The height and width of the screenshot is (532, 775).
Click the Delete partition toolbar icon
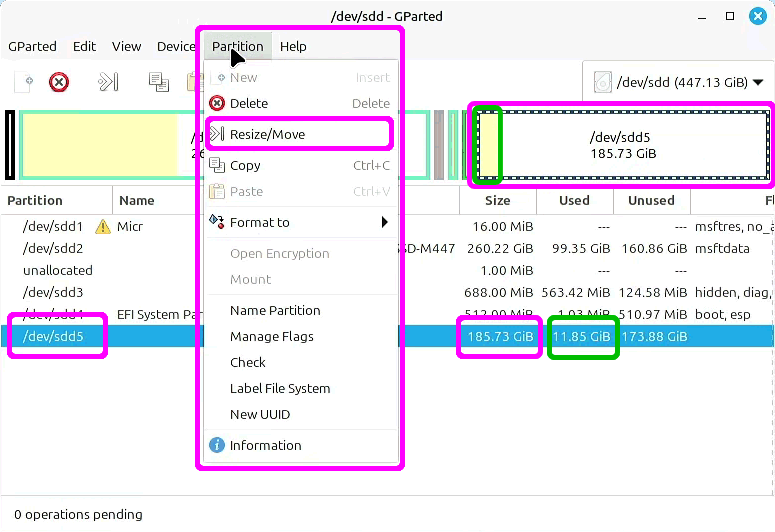59,82
